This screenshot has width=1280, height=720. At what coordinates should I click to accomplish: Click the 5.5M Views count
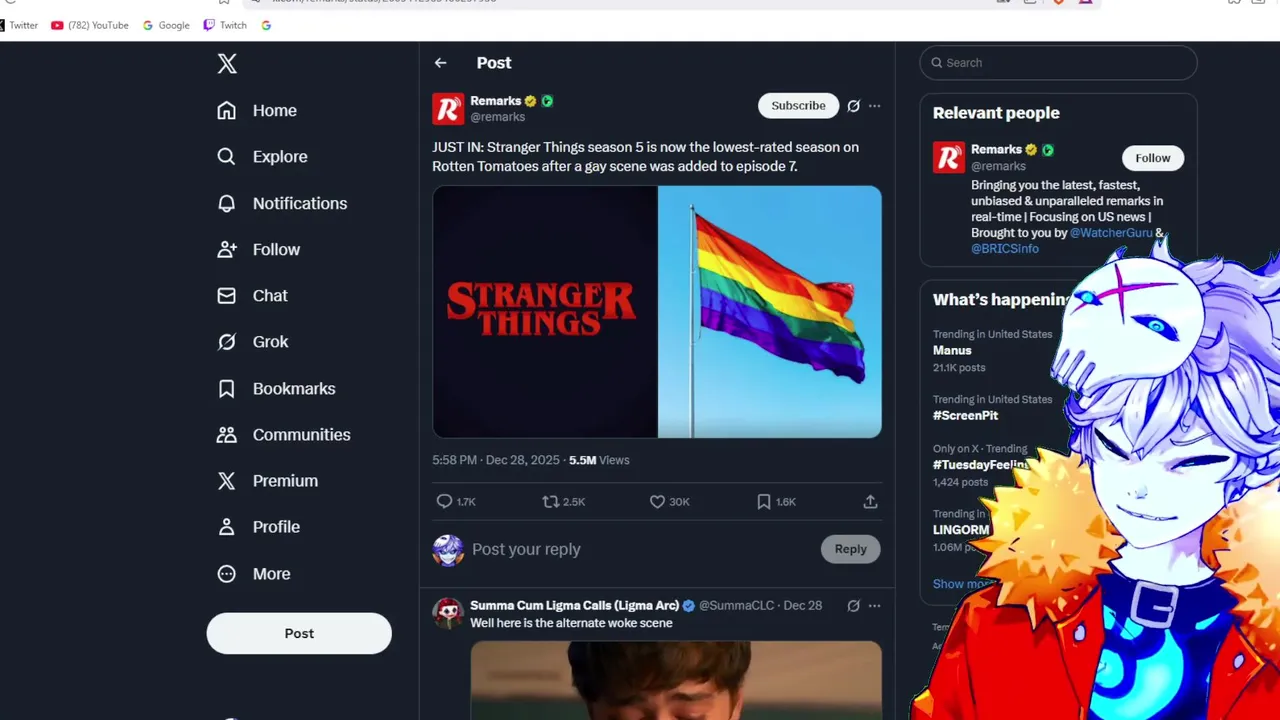[599, 460]
